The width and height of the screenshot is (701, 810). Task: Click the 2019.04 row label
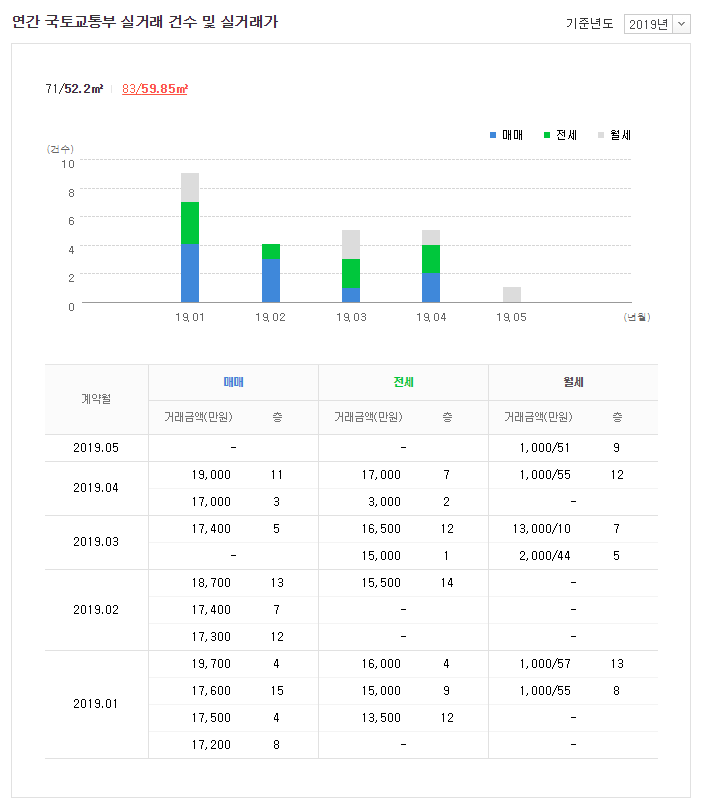[96, 488]
